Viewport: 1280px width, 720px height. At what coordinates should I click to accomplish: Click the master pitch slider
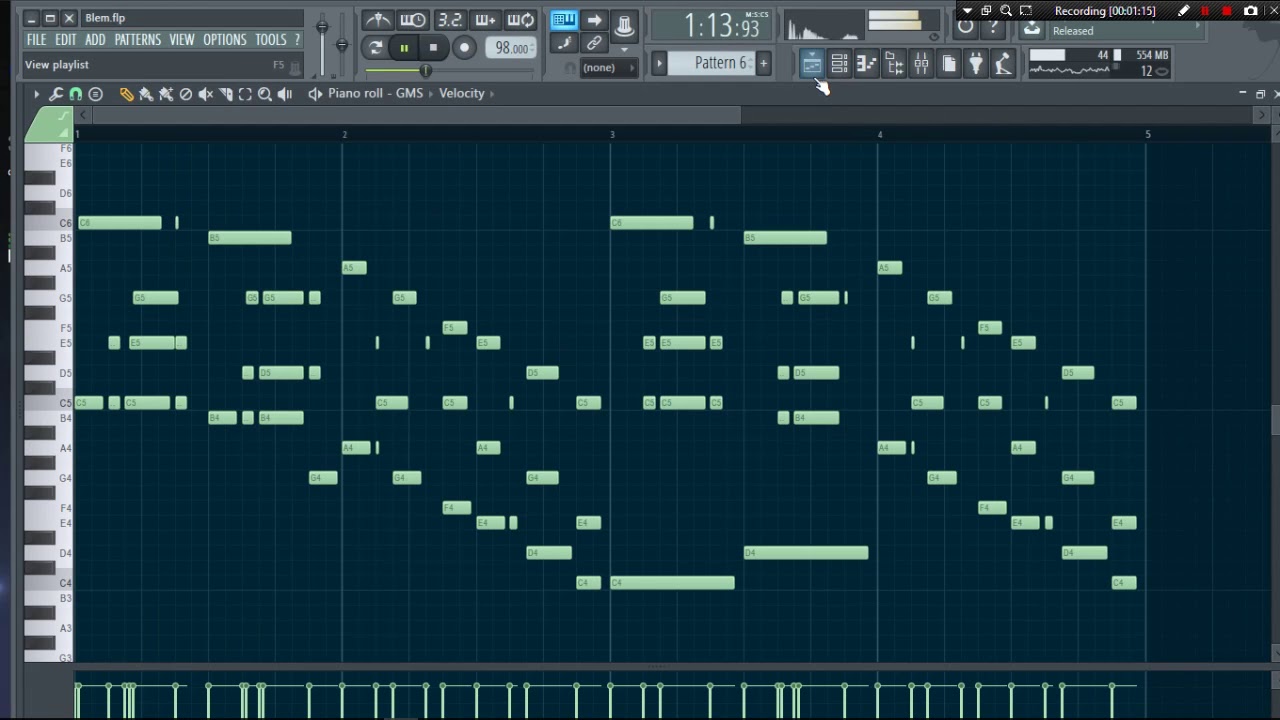click(x=342, y=45)
